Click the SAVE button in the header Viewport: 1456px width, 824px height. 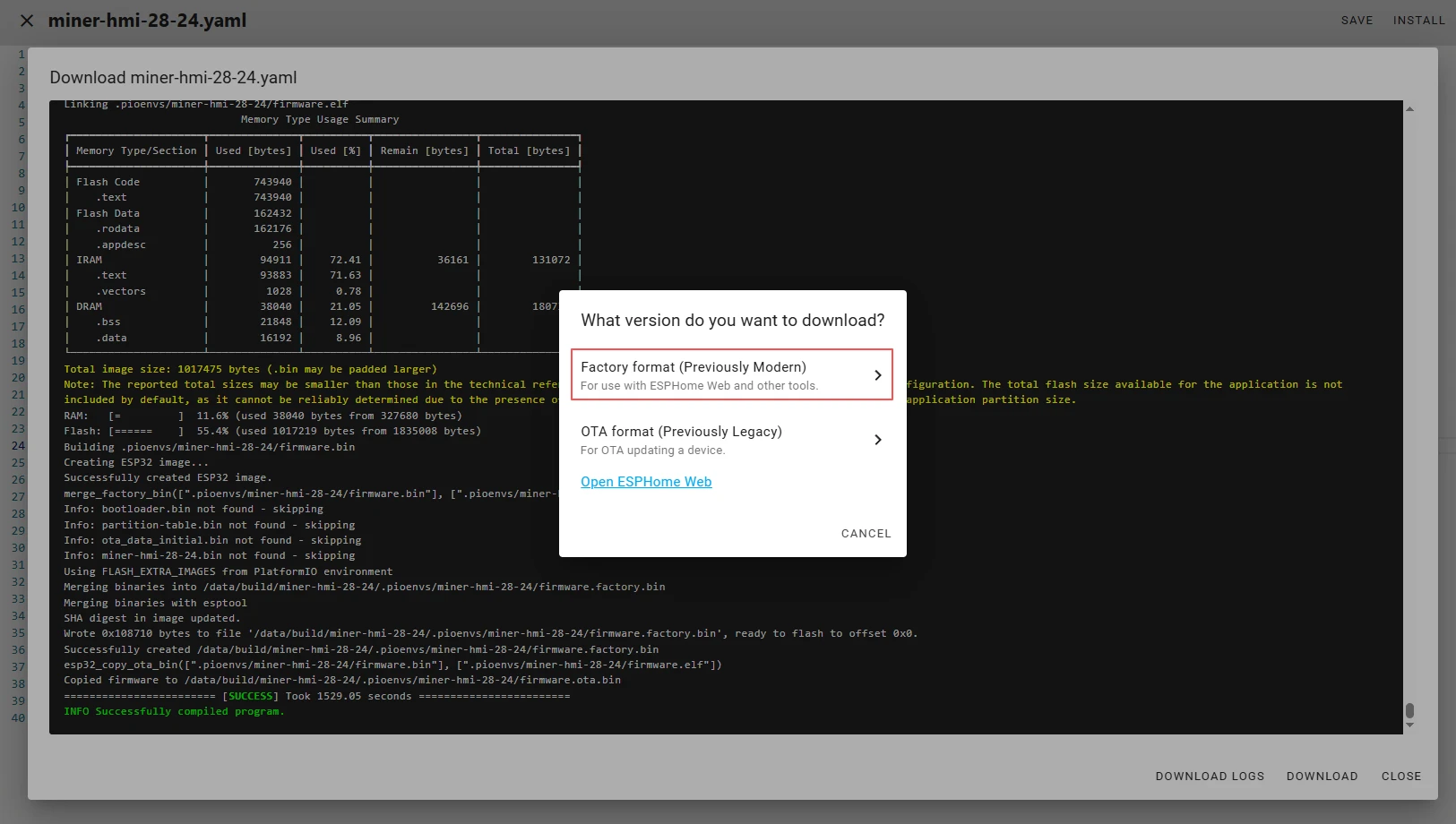1357,21
